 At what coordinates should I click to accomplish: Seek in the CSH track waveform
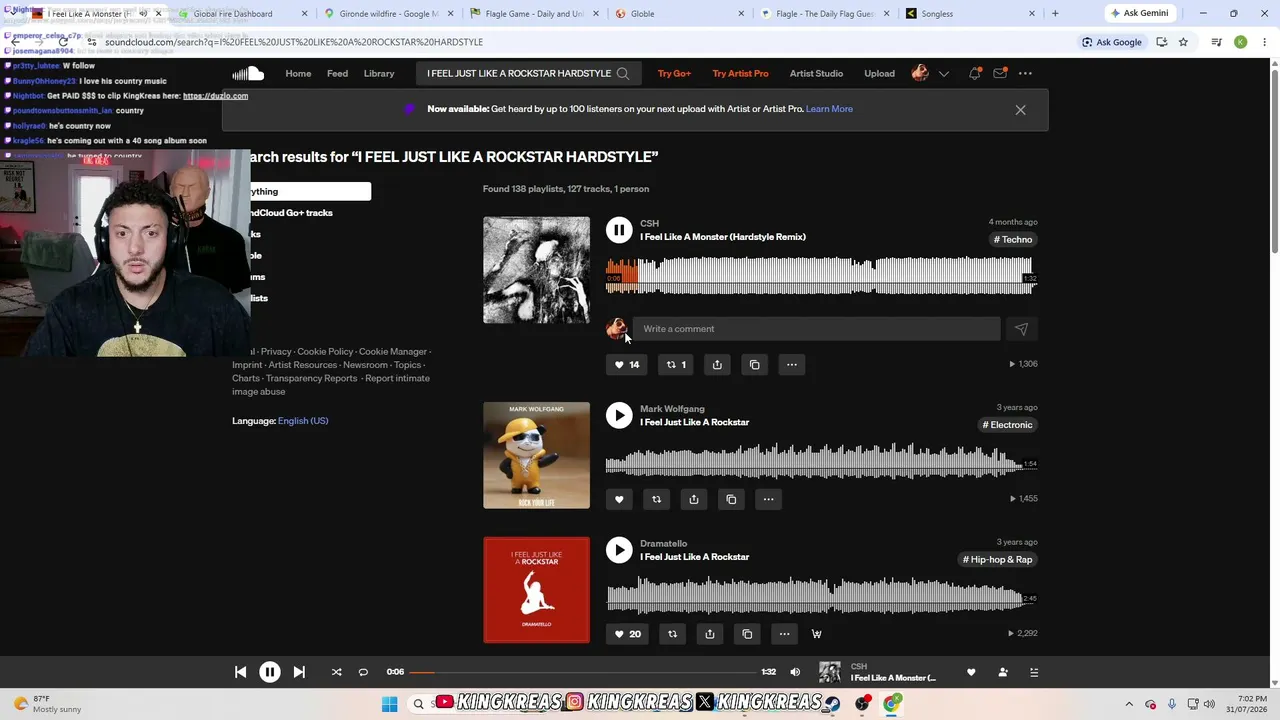pos(821,275)
